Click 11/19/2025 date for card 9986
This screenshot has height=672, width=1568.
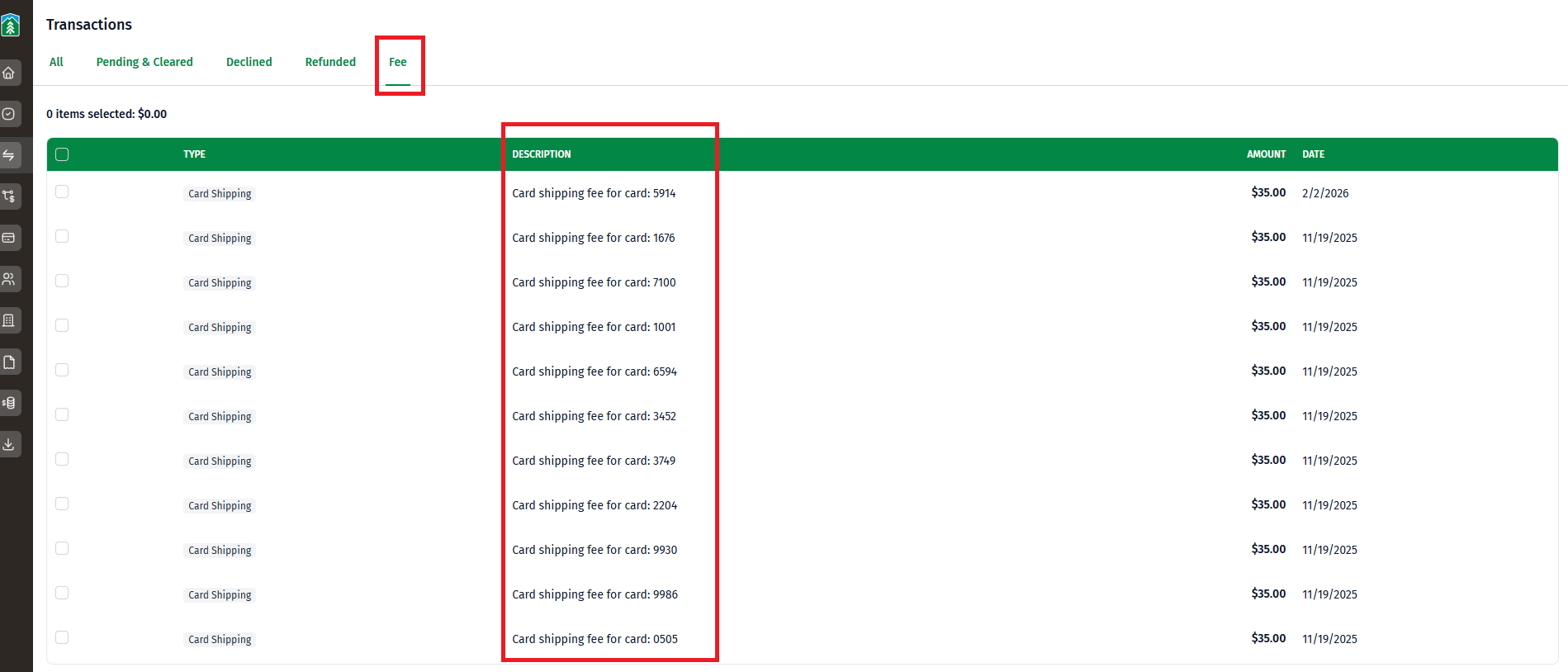coord(1329,594)
